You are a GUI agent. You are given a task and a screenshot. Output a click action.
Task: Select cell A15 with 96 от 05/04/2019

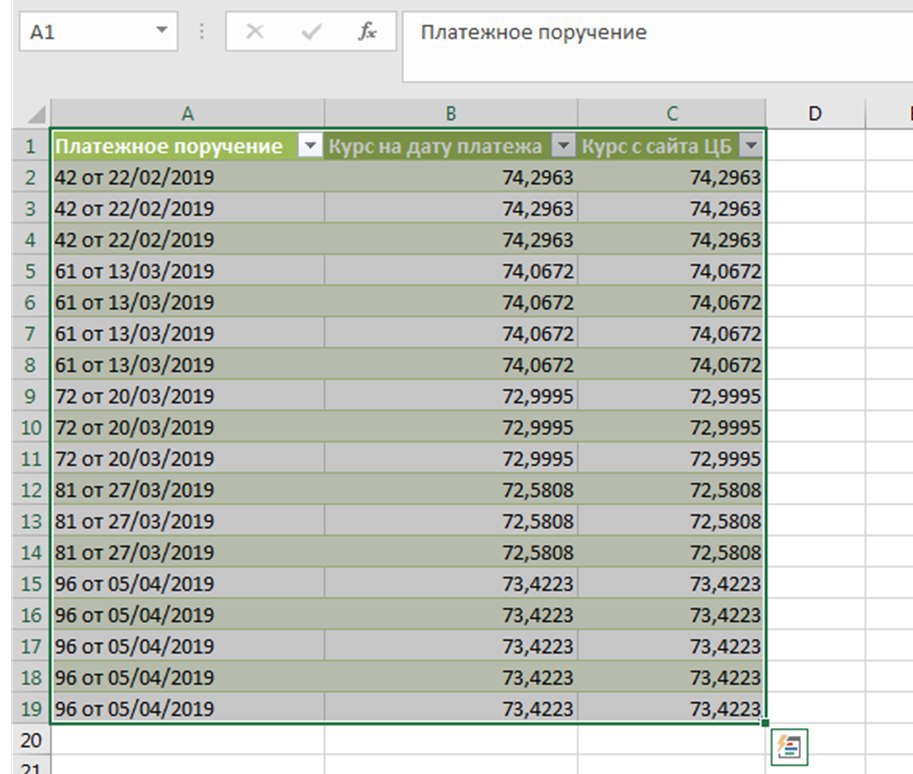pos(187,584)
